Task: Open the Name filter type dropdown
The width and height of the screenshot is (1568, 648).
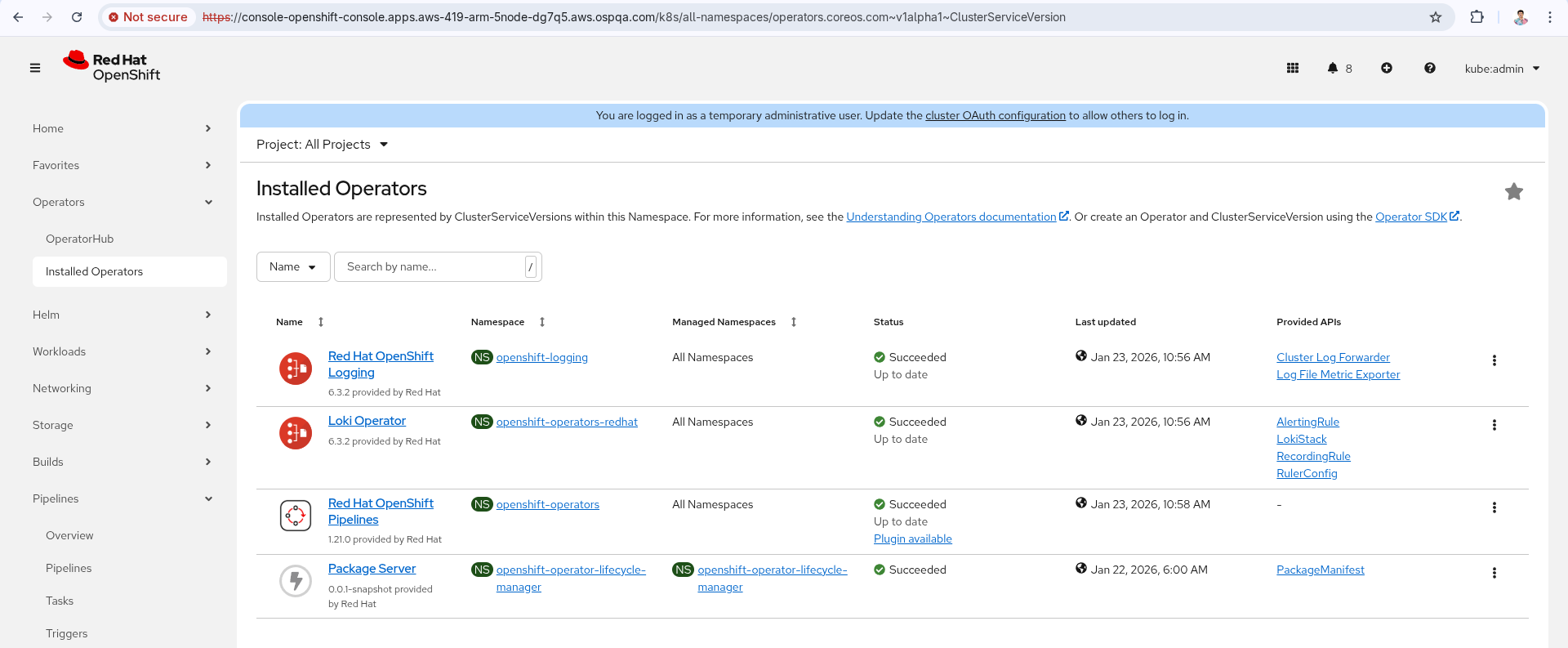Action: coord(293,267)
